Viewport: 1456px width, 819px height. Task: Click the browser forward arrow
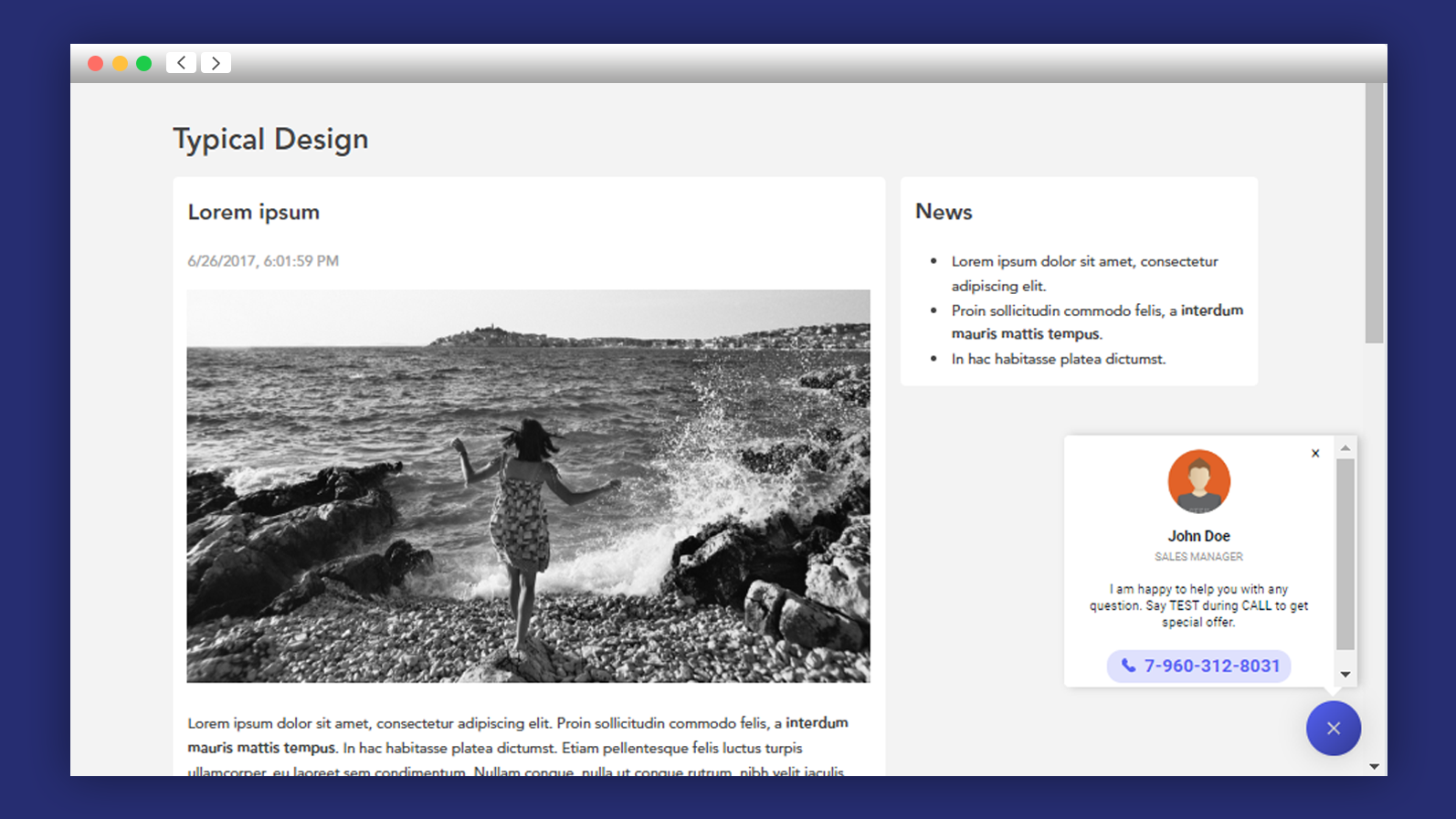(x=216, y=63)
